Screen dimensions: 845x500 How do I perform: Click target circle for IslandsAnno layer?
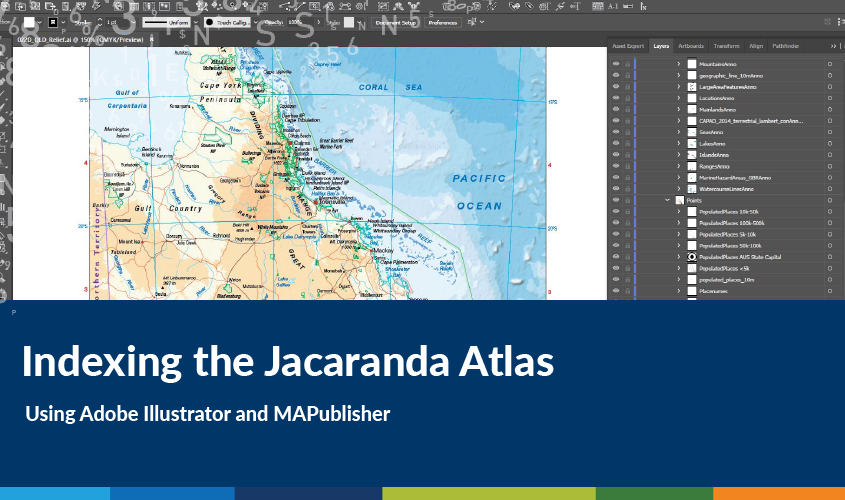(830, 155)
